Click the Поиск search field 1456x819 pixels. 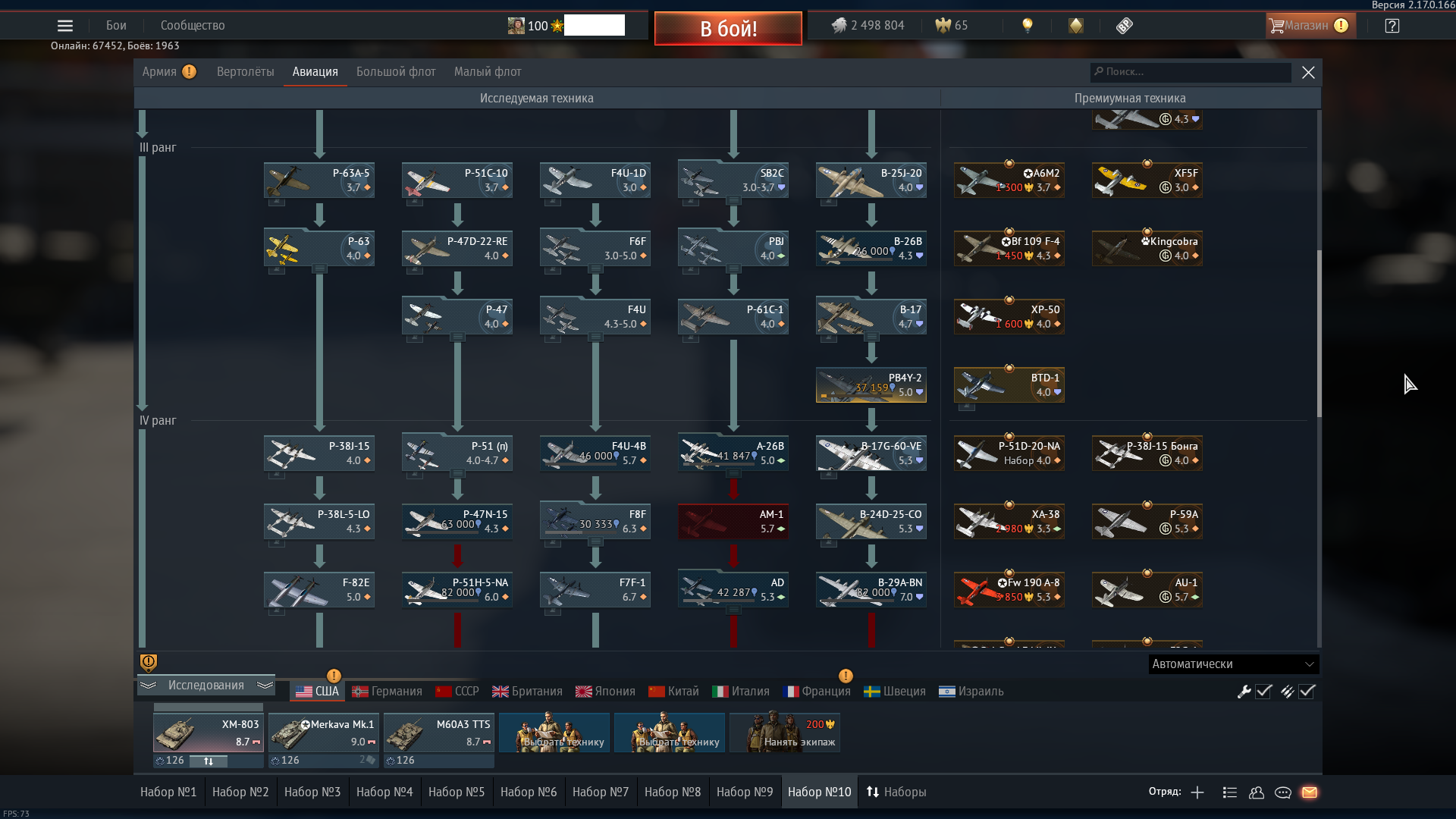coord(1191,72)
